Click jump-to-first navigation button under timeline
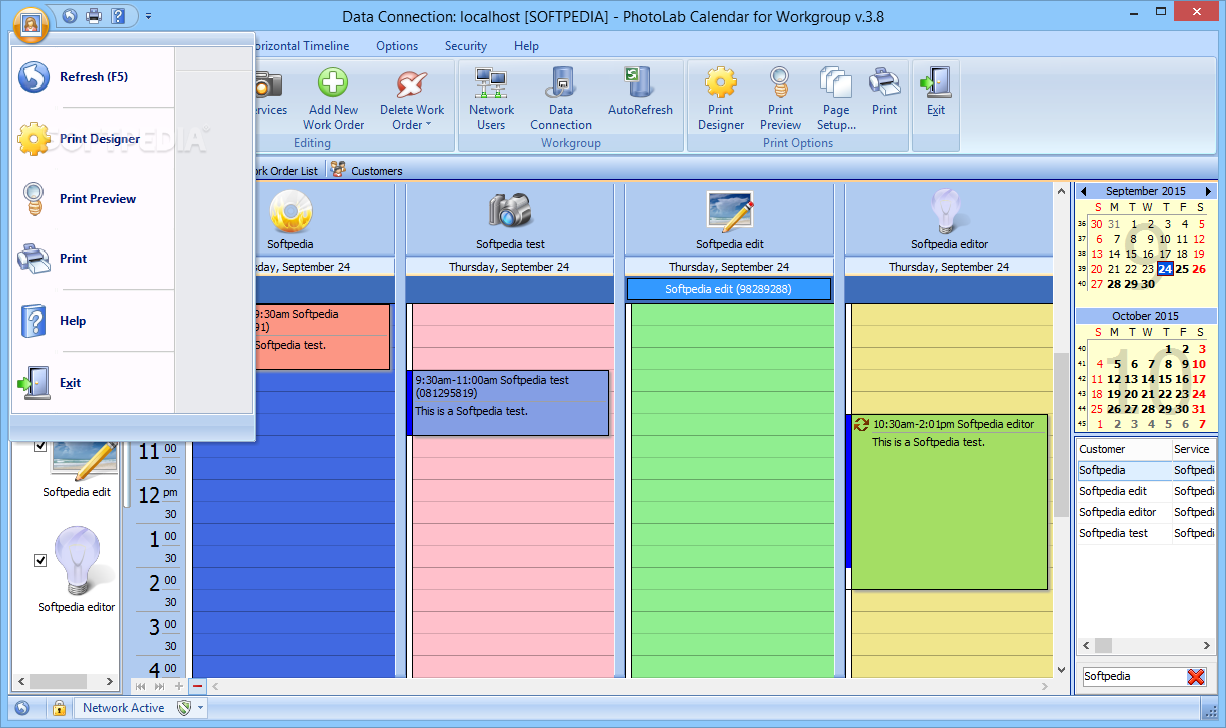The height and width of the screenshot is (728, 1226). (140, 686)
